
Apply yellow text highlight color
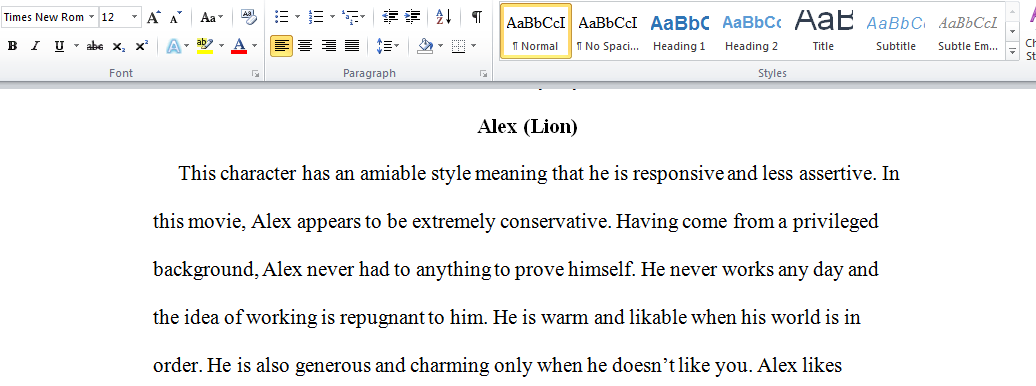click(205, 46)
